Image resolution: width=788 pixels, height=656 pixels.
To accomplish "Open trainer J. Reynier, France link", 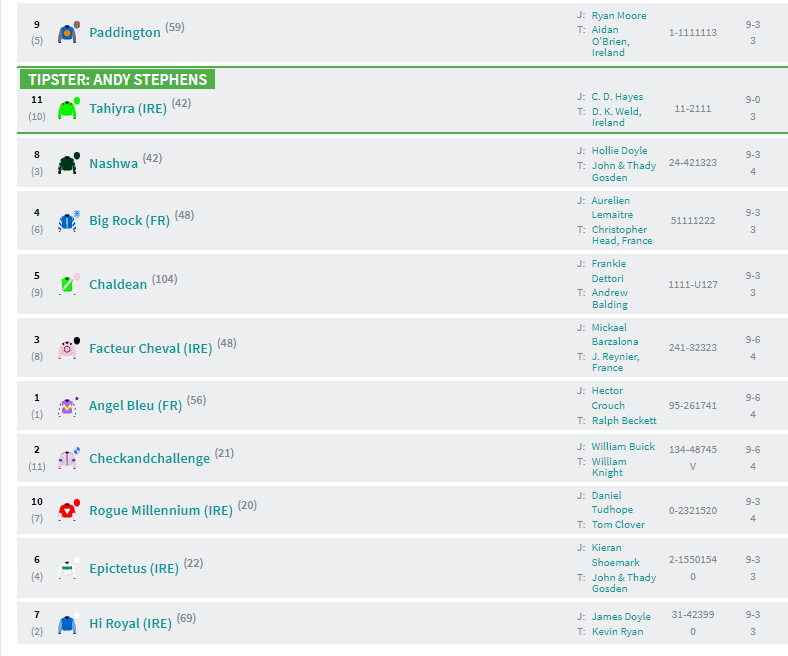I will coord(616,362).
